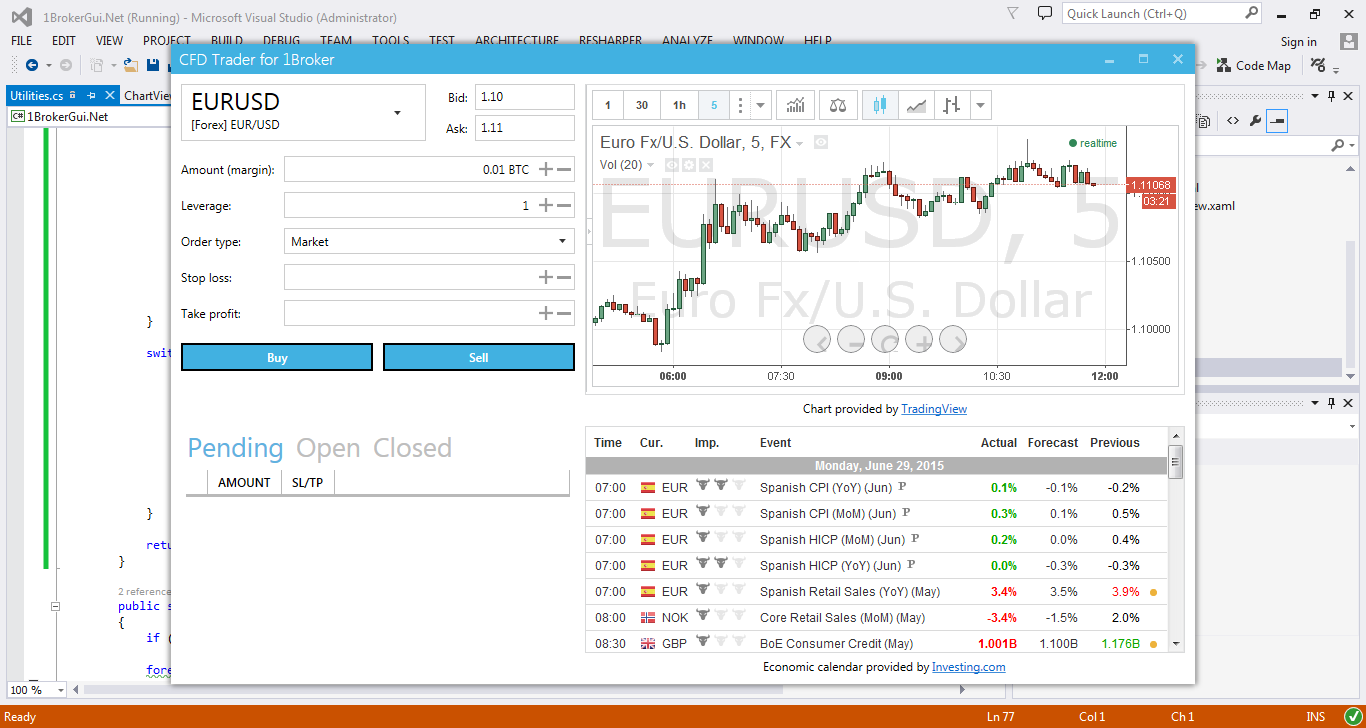Increase Stop loss with plus
Image resolution: width=1366 pixels, height=728 pixels.
point(546,278)
